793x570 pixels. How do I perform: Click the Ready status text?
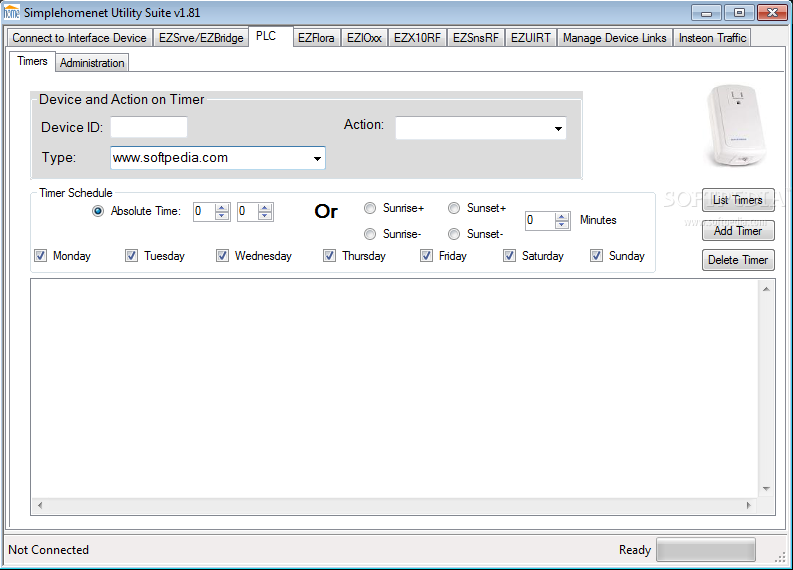coord(635,550)
